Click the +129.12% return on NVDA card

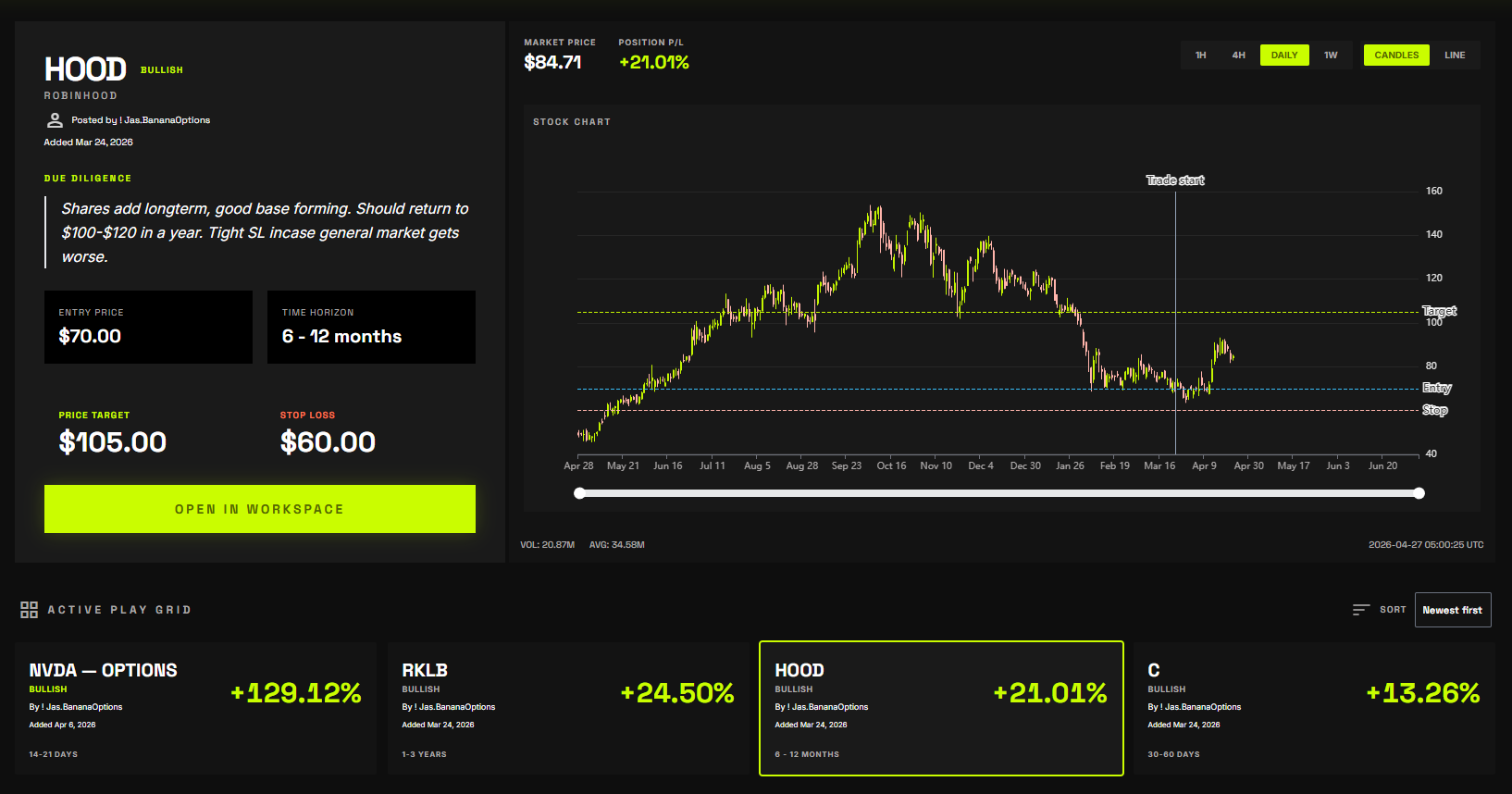click(296, 693)
